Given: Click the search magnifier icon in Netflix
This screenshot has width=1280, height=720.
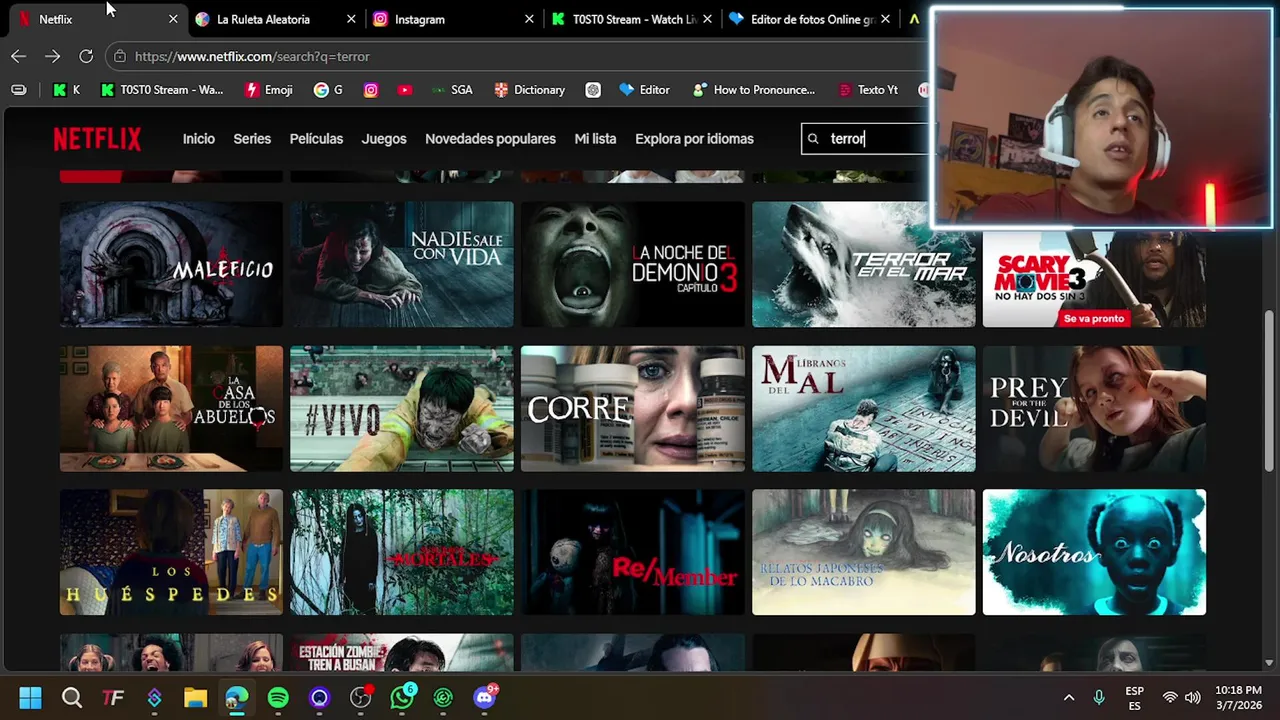Looking at the screenshot, I should (813, 139).
